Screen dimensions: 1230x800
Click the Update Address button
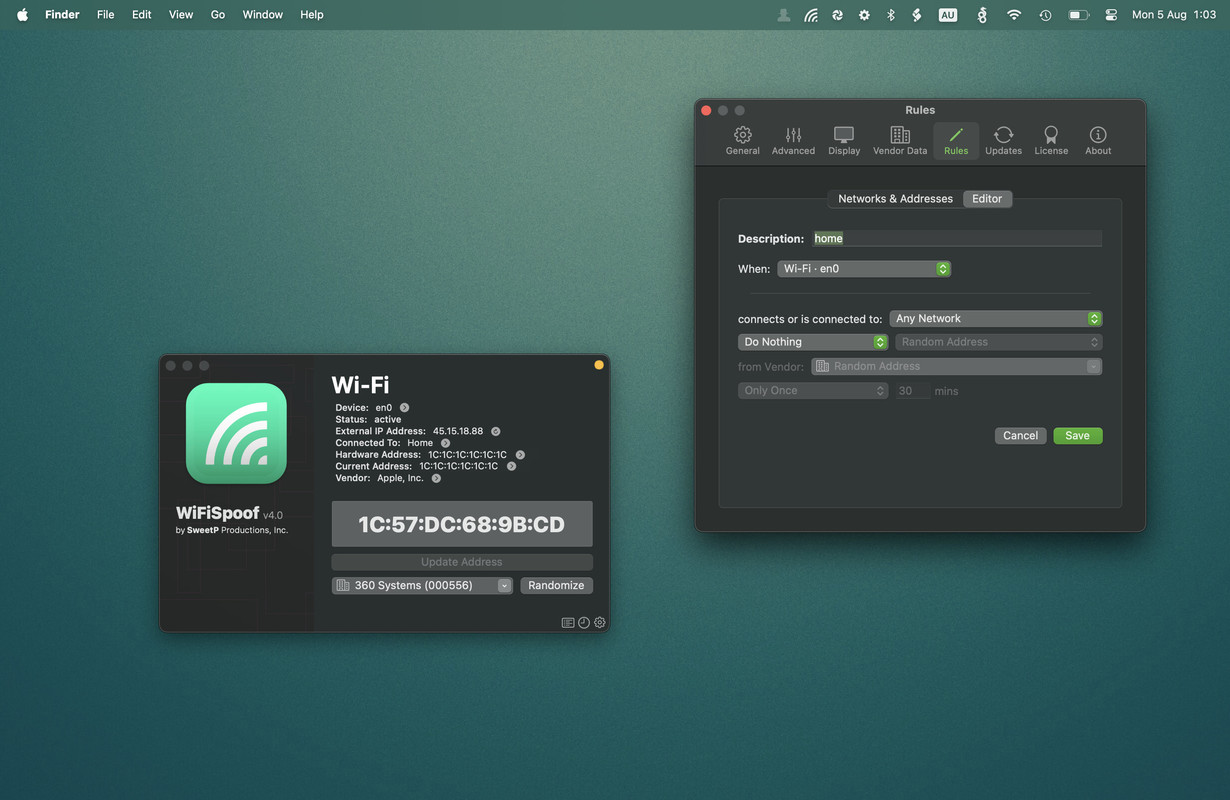(462, 562)
